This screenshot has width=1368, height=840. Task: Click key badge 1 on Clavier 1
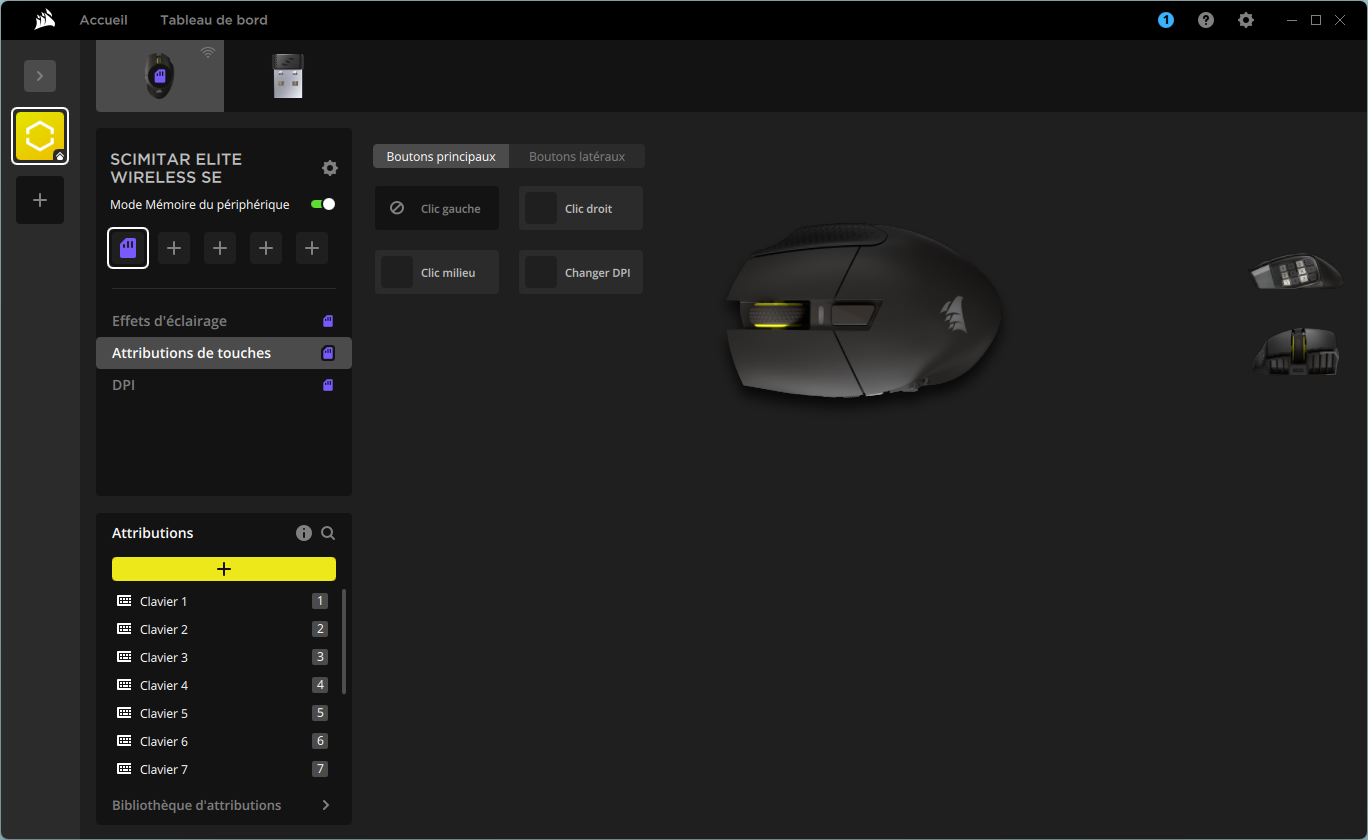point(320,601)
